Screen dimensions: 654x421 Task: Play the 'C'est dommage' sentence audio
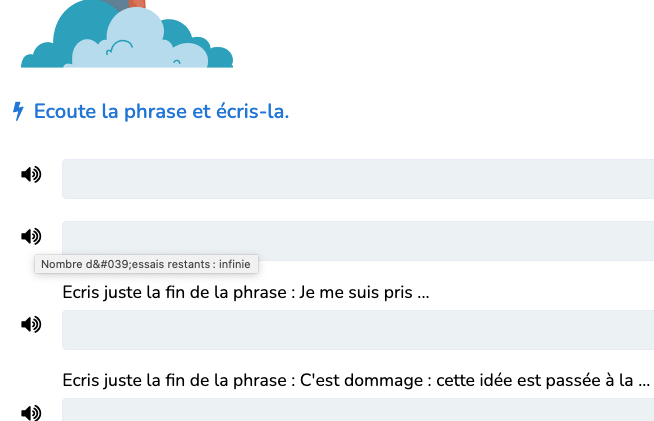(x=31, y=413)
